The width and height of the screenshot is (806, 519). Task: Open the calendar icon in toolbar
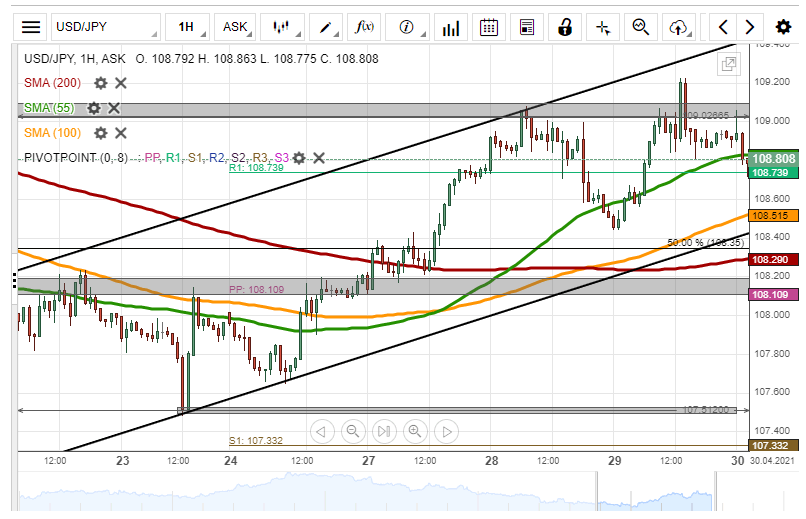pos(489,27)
